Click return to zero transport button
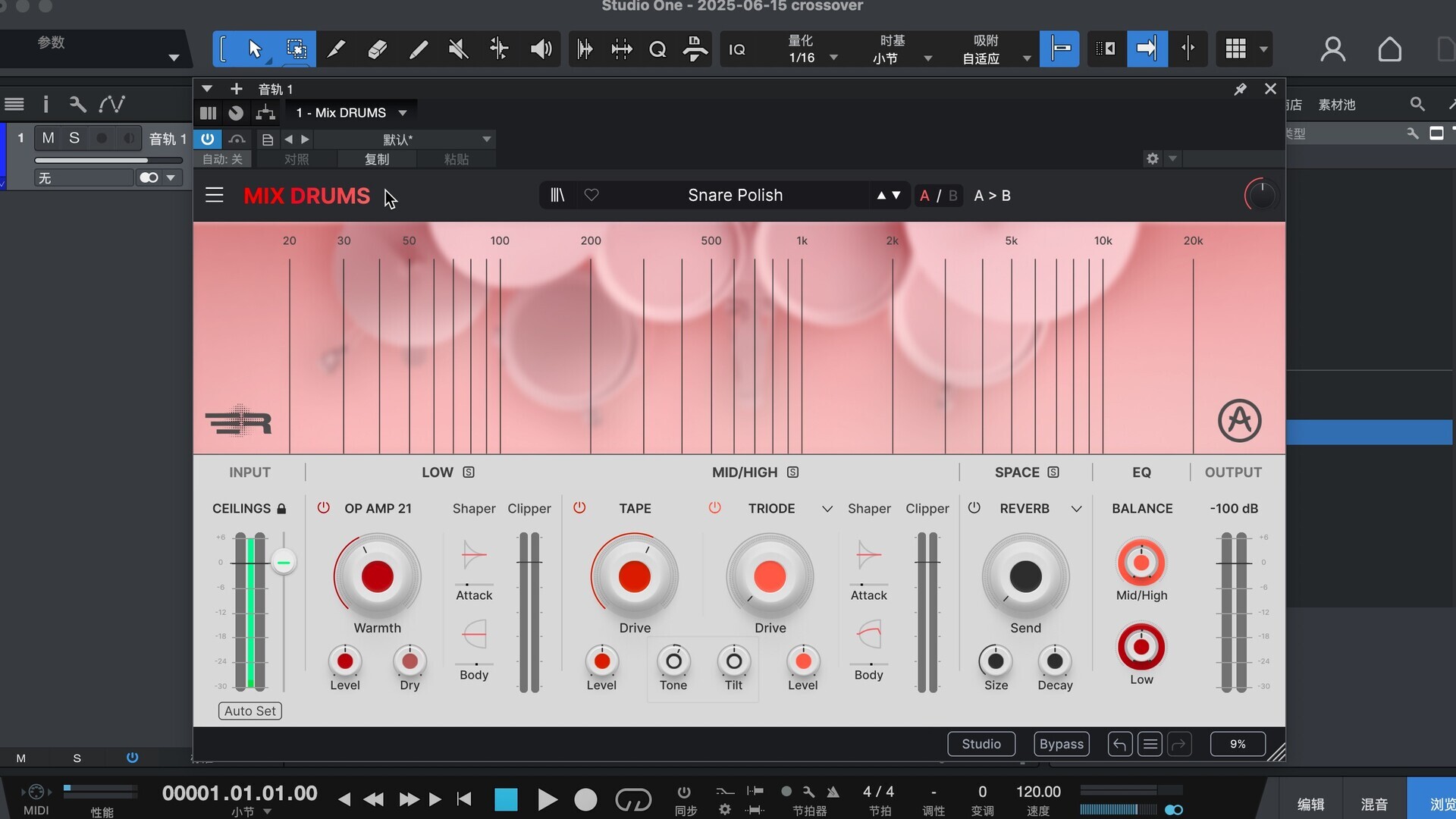The image size is (1456, 819). [464, 799]
